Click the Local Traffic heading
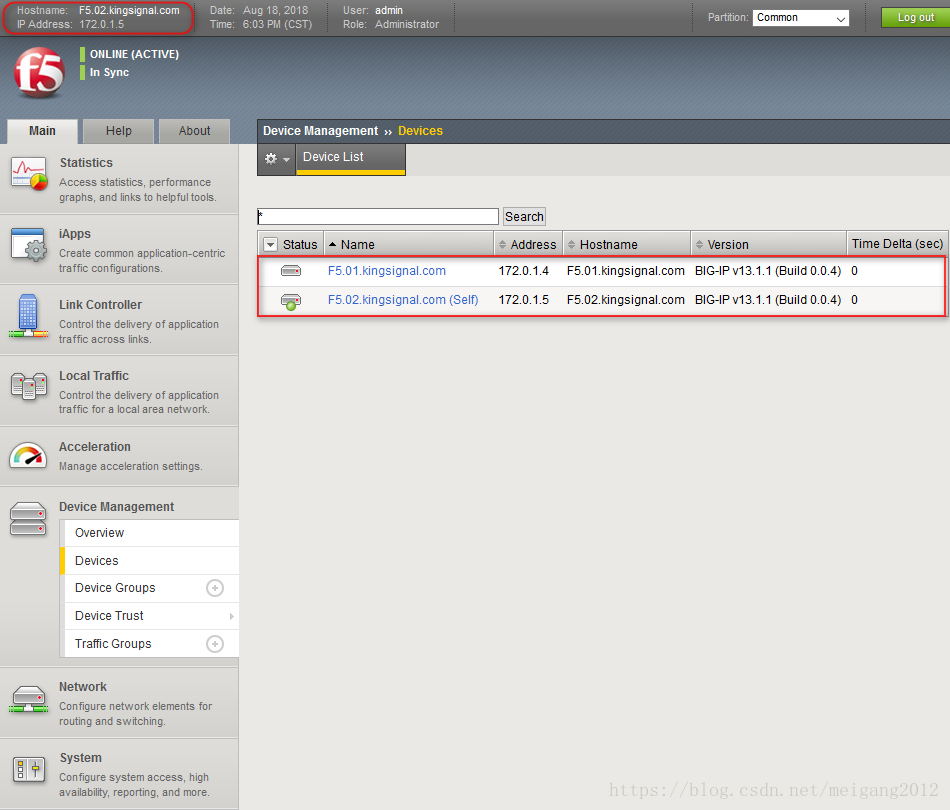The image size is (950, 810). [x=94, y=376]
